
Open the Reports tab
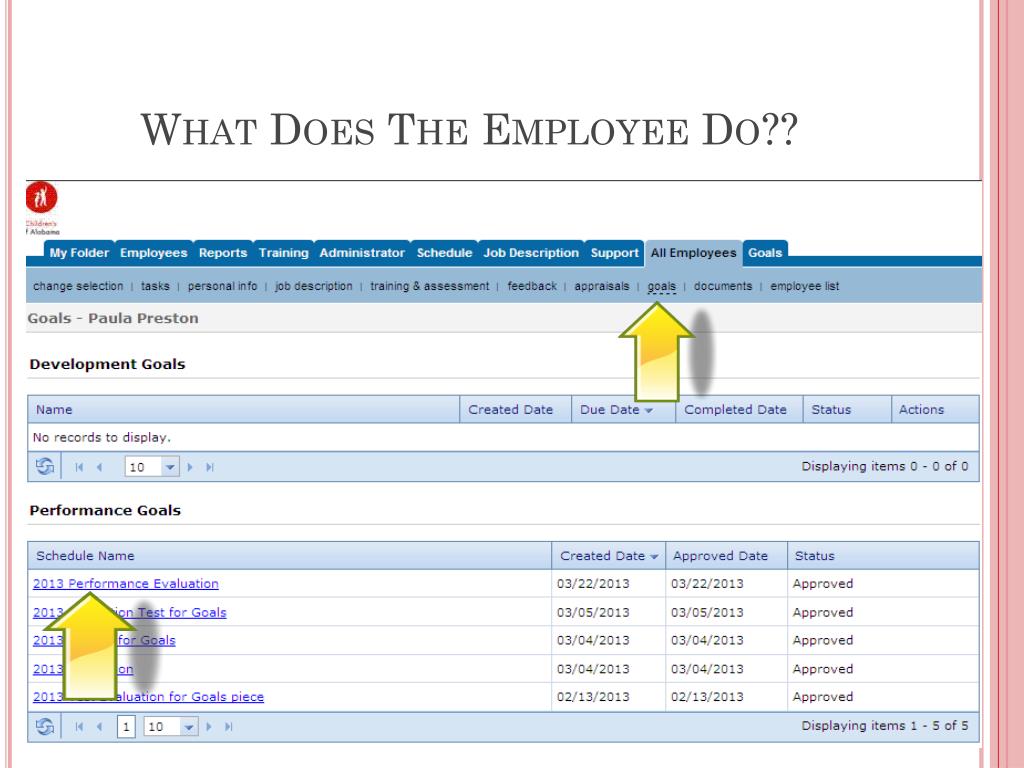(x=223, y=253)
